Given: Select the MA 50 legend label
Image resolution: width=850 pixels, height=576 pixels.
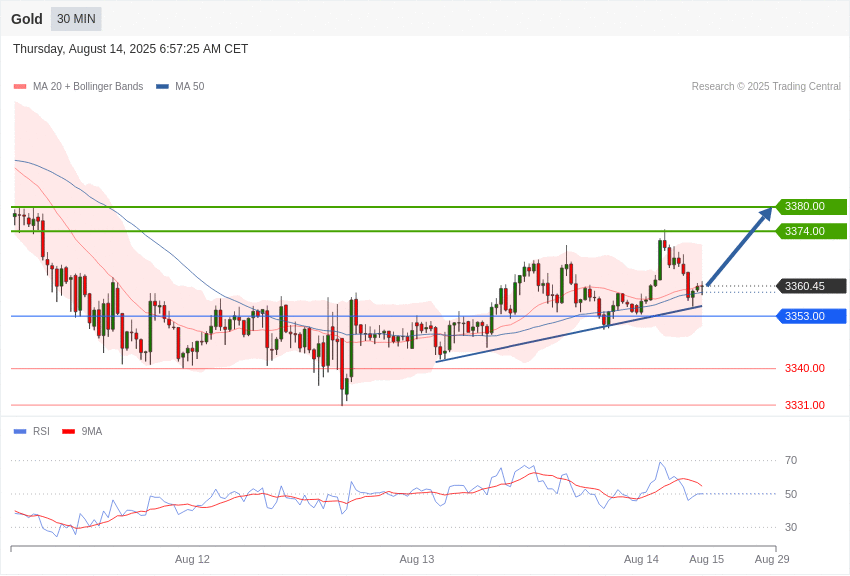Looking at the screenshot, I should (x=189, y=86).
